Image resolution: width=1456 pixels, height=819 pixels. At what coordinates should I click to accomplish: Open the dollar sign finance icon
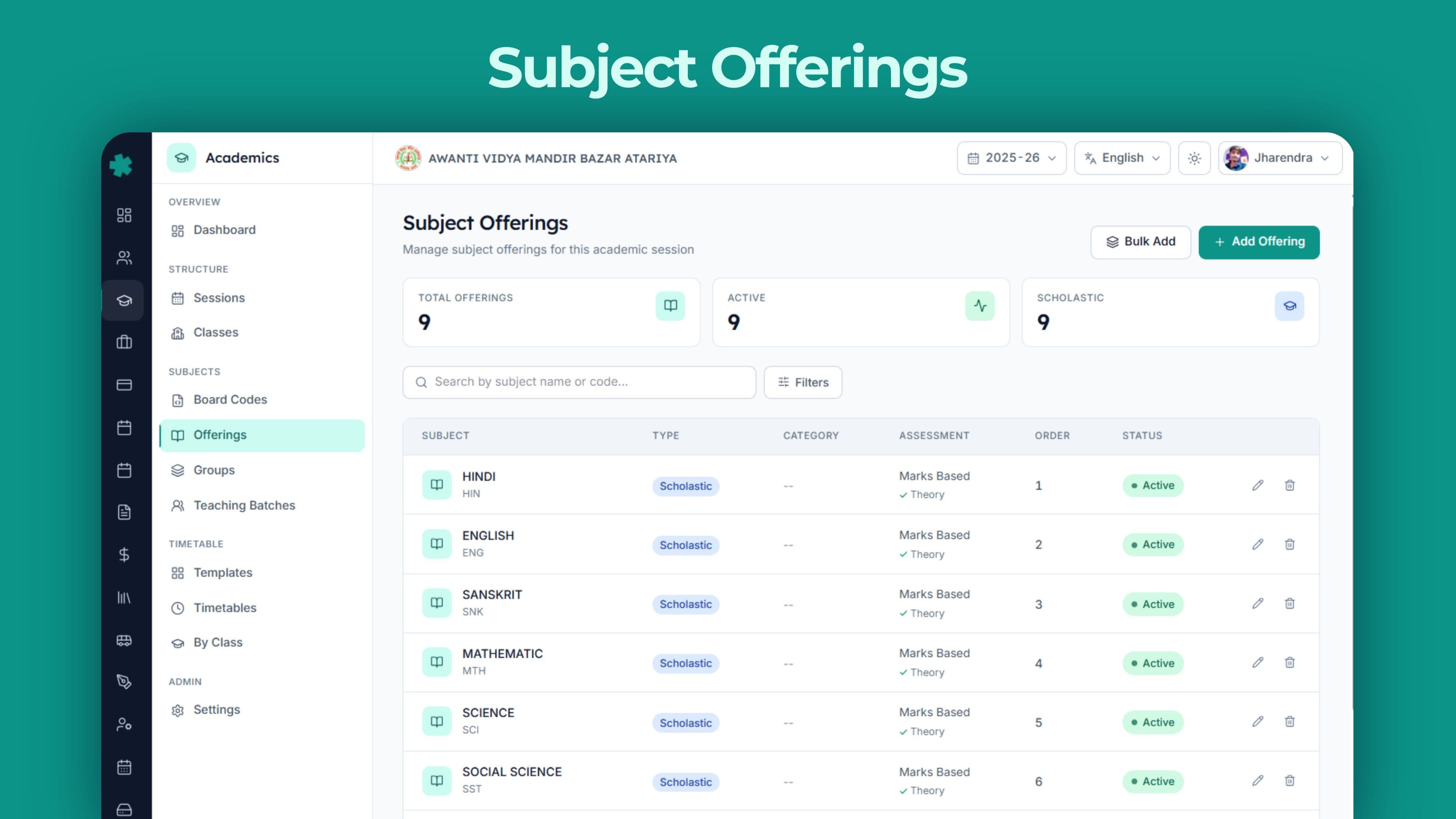click(124, 554)
